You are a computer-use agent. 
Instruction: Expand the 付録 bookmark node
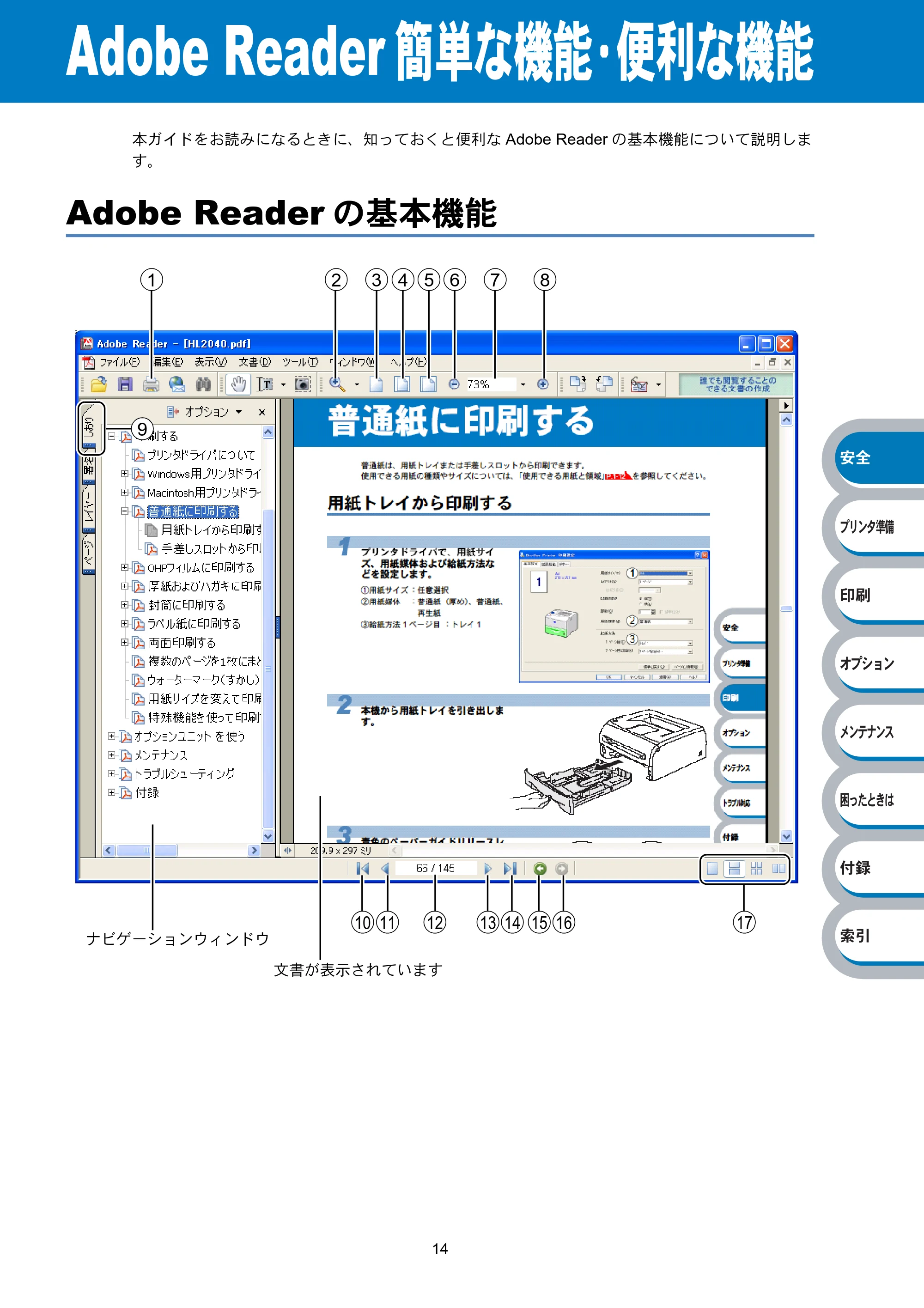click(112, 792)
